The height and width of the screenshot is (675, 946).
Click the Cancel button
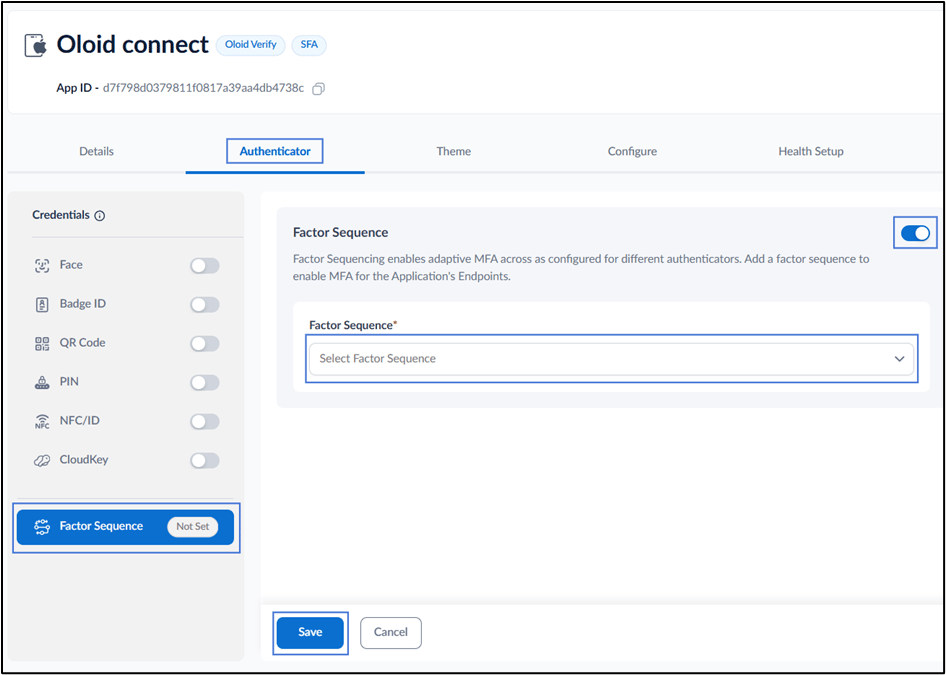click(391, 632)
